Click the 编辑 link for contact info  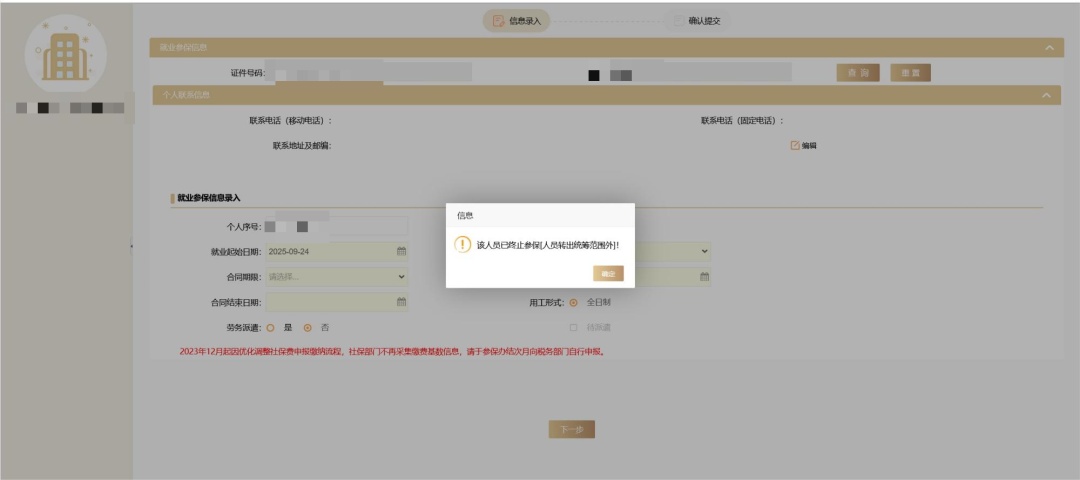tap(809, 145)
